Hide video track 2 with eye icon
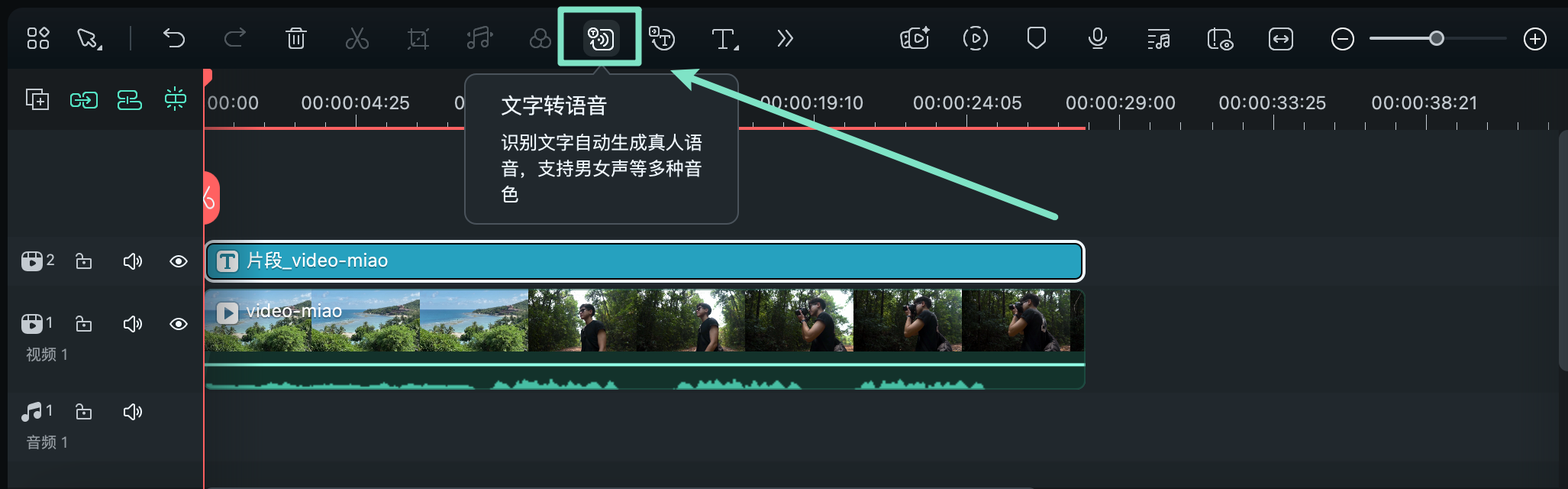 (x=179, y=261)
